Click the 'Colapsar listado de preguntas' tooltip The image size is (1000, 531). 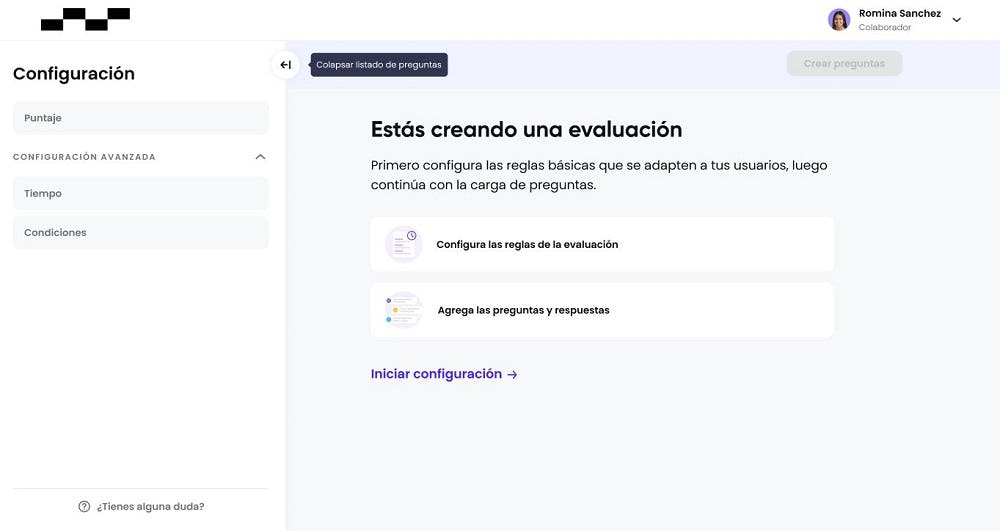(x=379, y=64)
